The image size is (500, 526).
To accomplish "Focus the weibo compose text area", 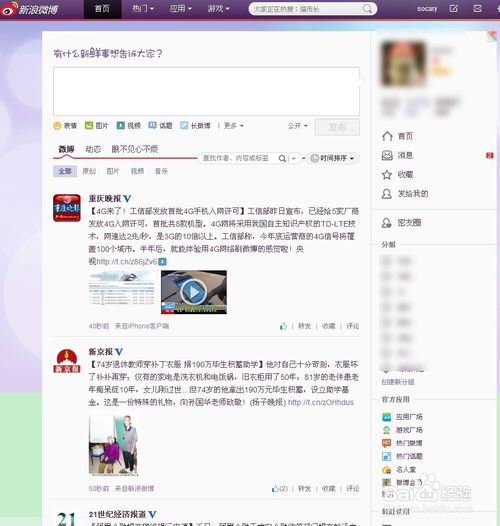I will pyautogui.click(x=206, y=91).
